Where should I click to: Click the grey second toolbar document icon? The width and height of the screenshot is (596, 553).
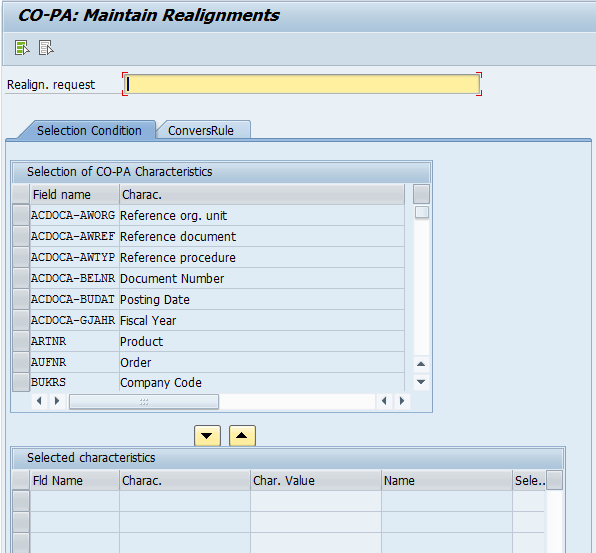tap(46, 48)
